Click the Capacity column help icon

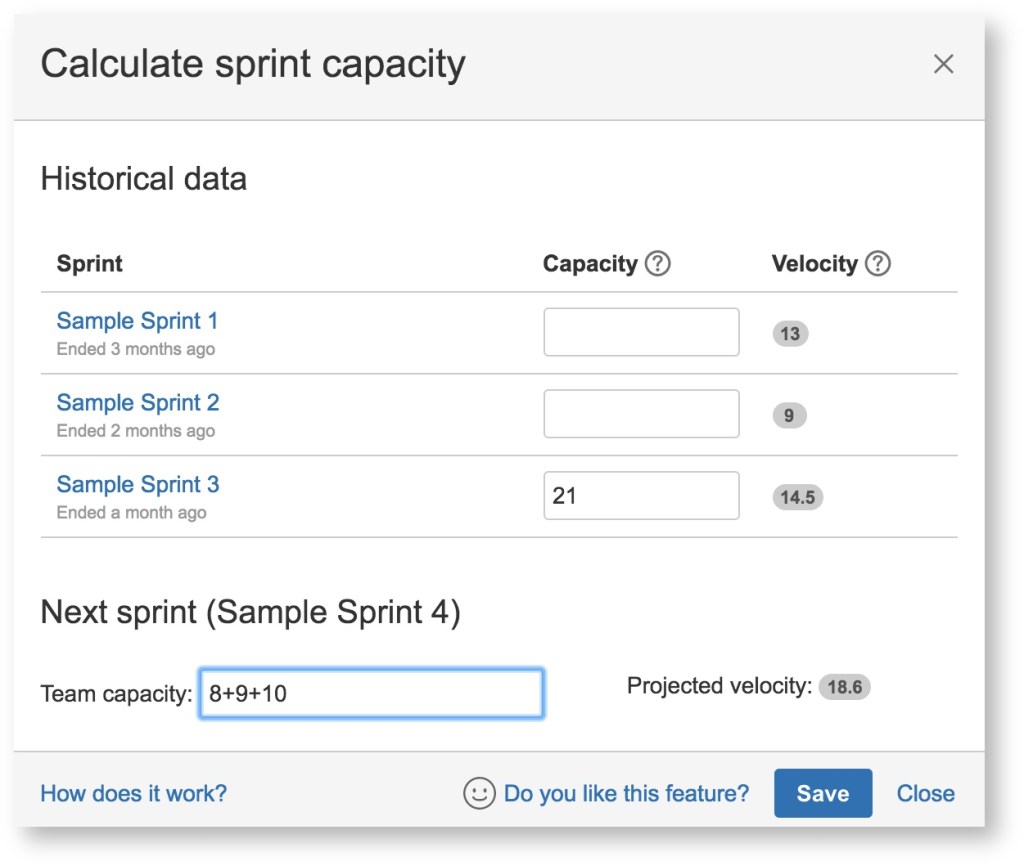657,264
